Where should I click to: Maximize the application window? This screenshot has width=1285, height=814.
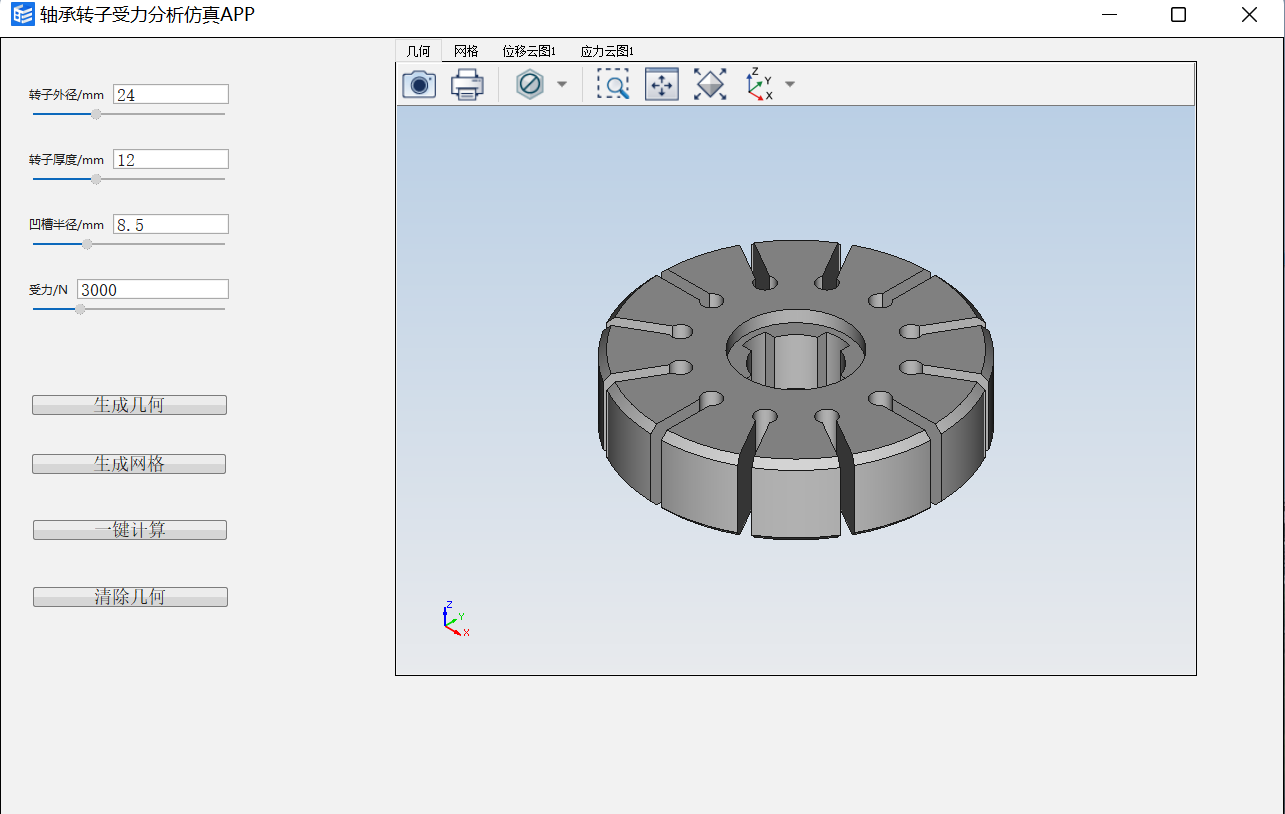click(1178, 15)
